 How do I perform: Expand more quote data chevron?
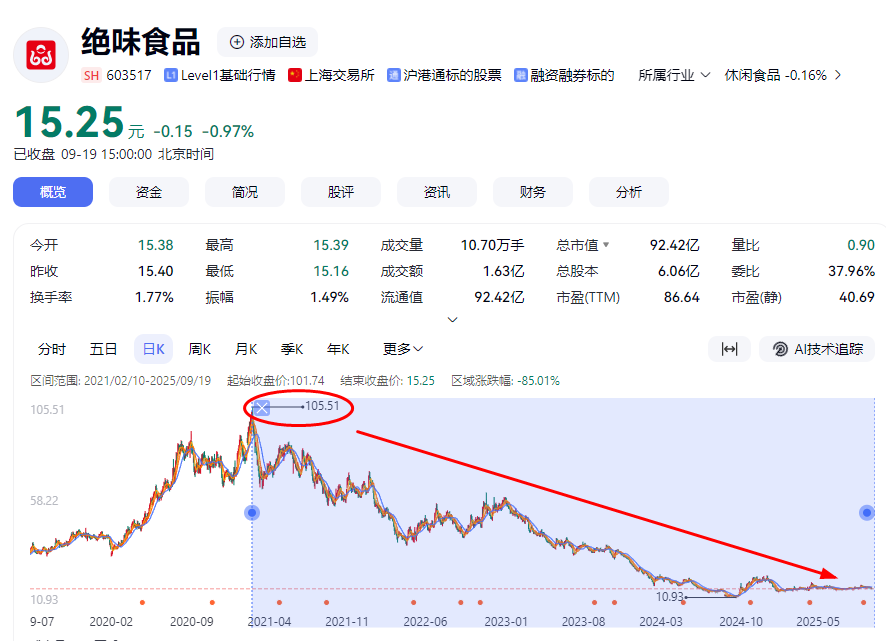(x=452, y=320)
